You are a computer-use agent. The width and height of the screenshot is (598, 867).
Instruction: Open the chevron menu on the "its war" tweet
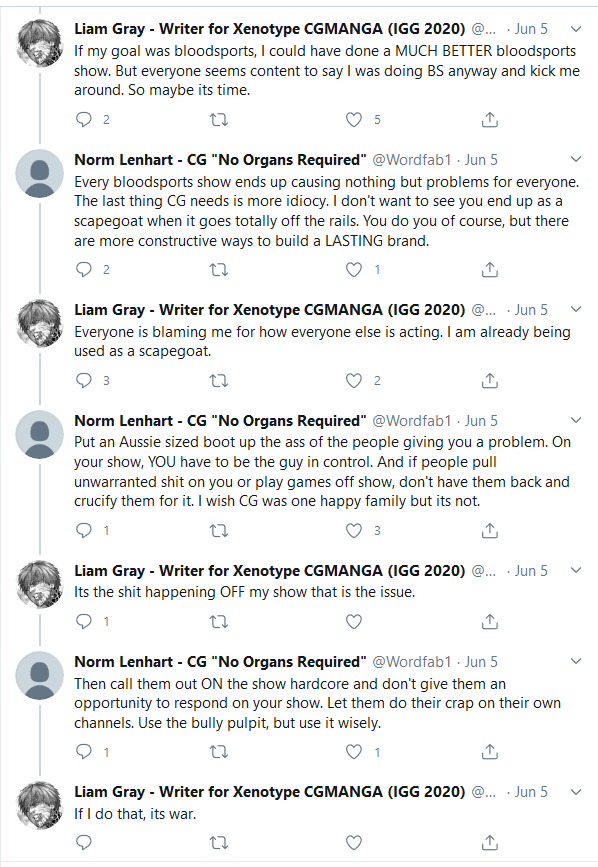(576, 792)
